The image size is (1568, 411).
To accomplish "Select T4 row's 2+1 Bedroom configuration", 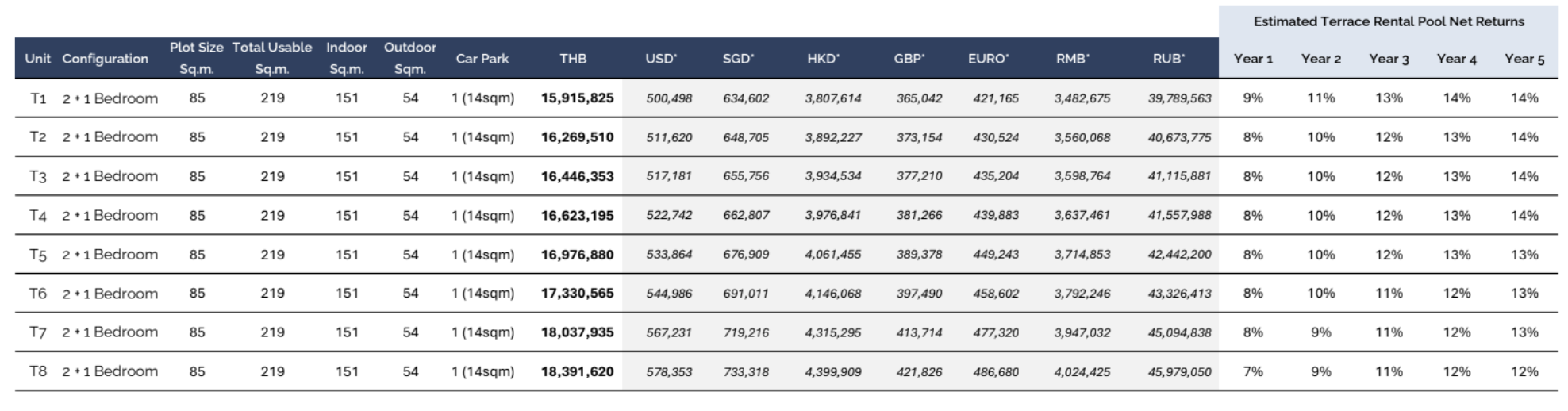I will pyautogui.click(x=110, y=215).
